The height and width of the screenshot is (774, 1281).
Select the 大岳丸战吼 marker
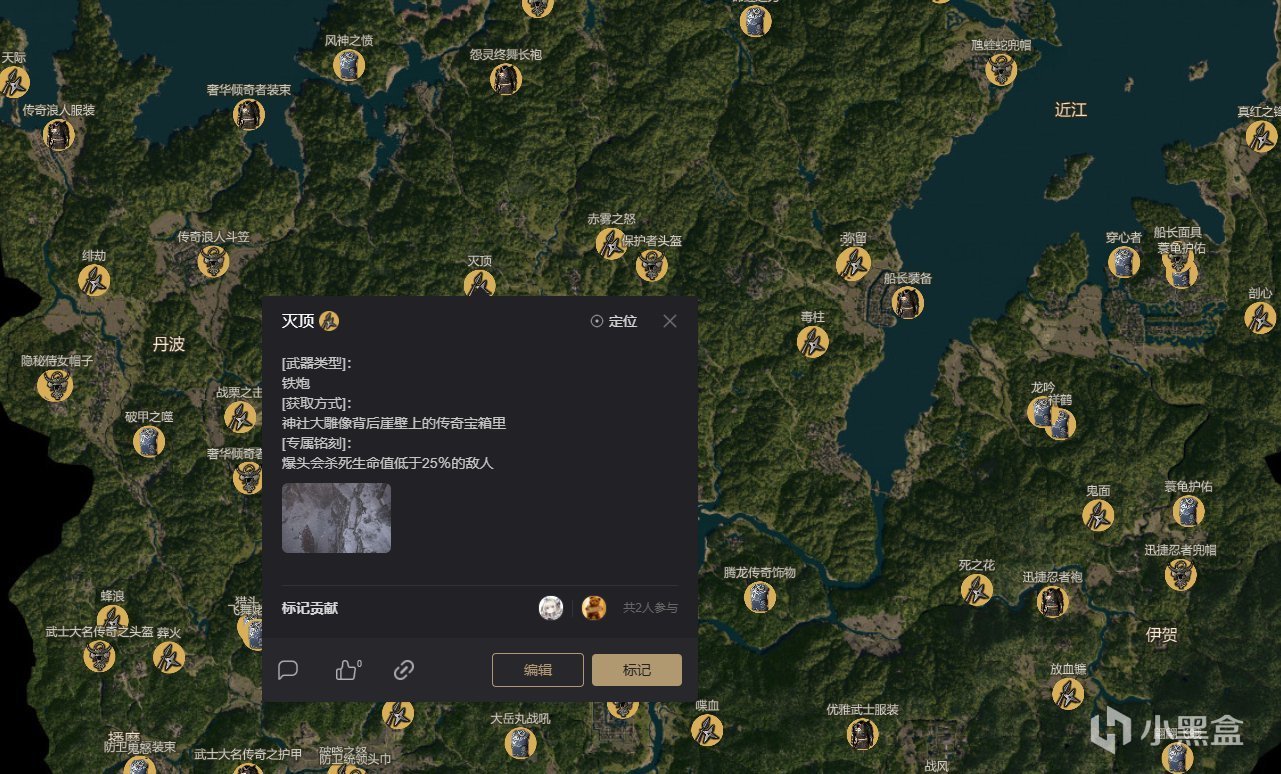(520, 742)
